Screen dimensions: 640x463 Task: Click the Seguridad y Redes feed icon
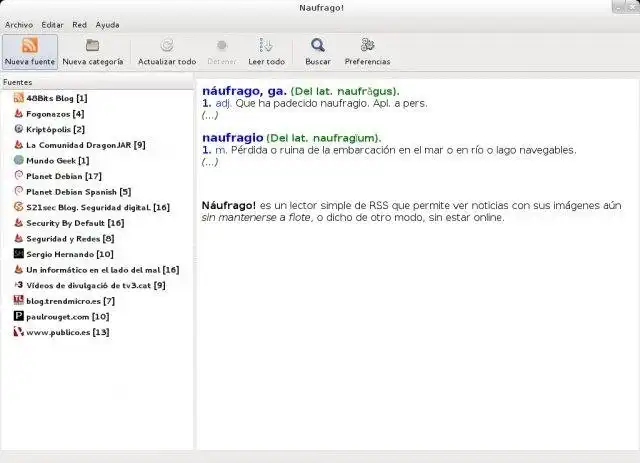click(19, 238)
